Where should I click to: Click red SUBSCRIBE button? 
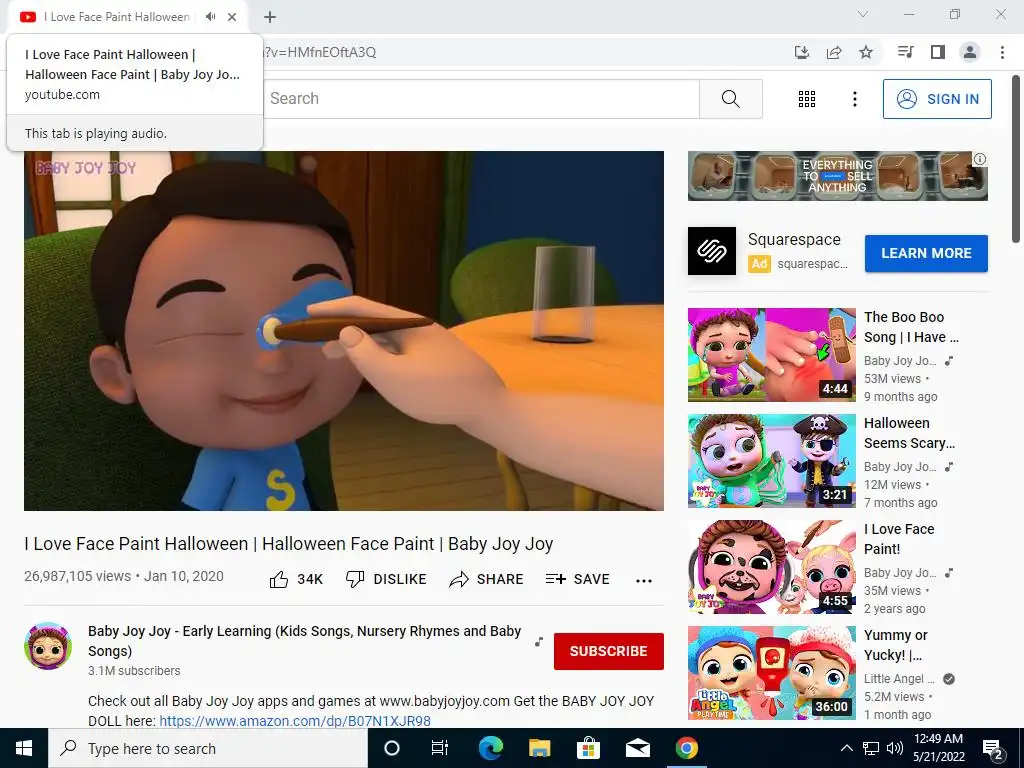pyautogui.click(x=609, y=651)
